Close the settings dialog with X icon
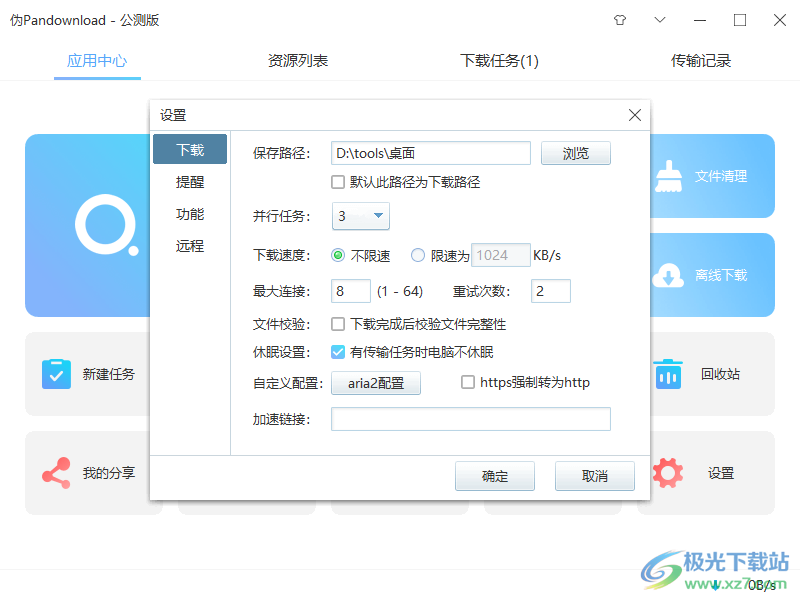Screen dimensions: 800x600 [634, 115]
